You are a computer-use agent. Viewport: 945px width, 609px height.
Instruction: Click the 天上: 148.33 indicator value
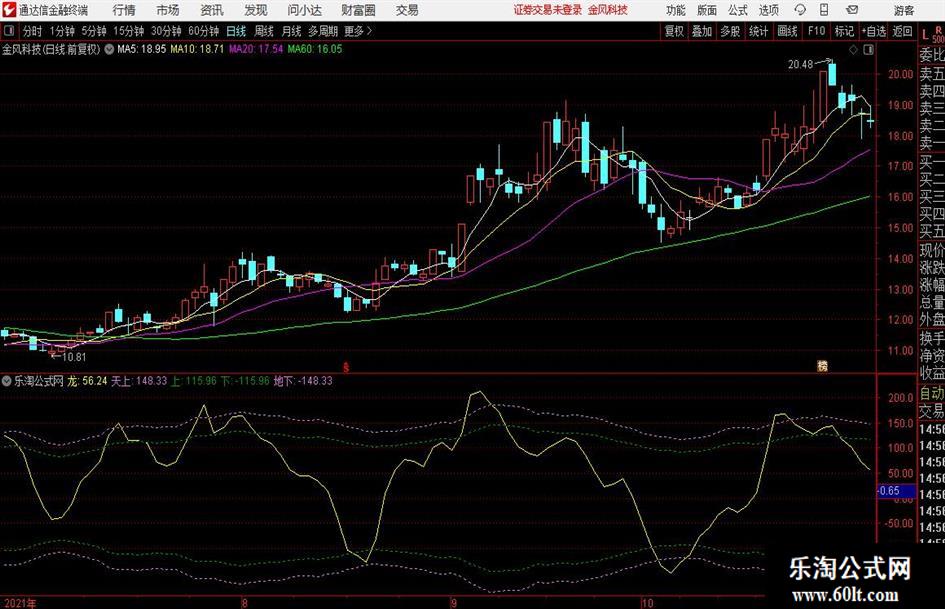point(139,381)
